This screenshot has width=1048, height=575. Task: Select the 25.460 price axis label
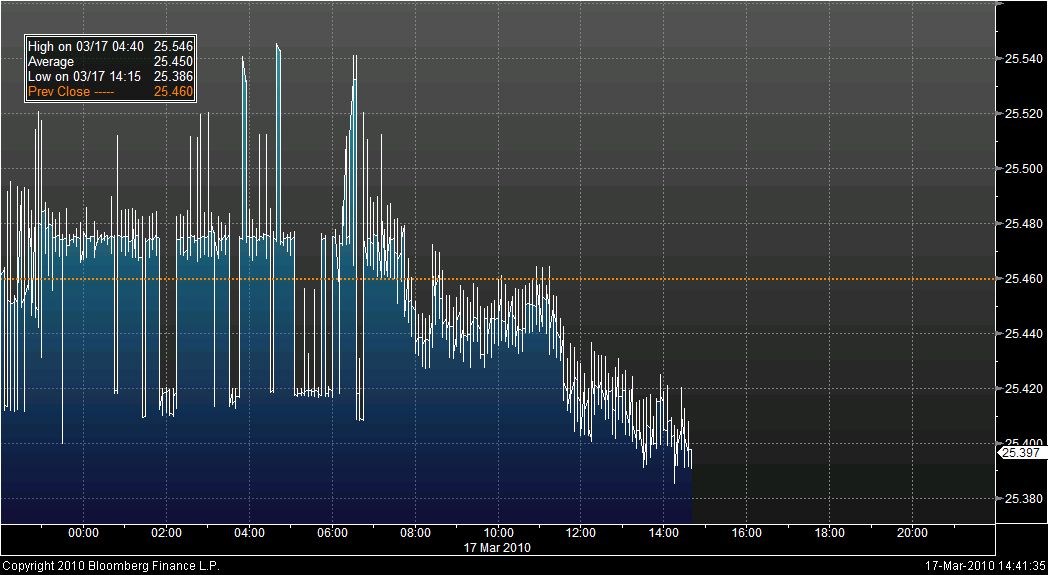click(x=1021, y=279)
